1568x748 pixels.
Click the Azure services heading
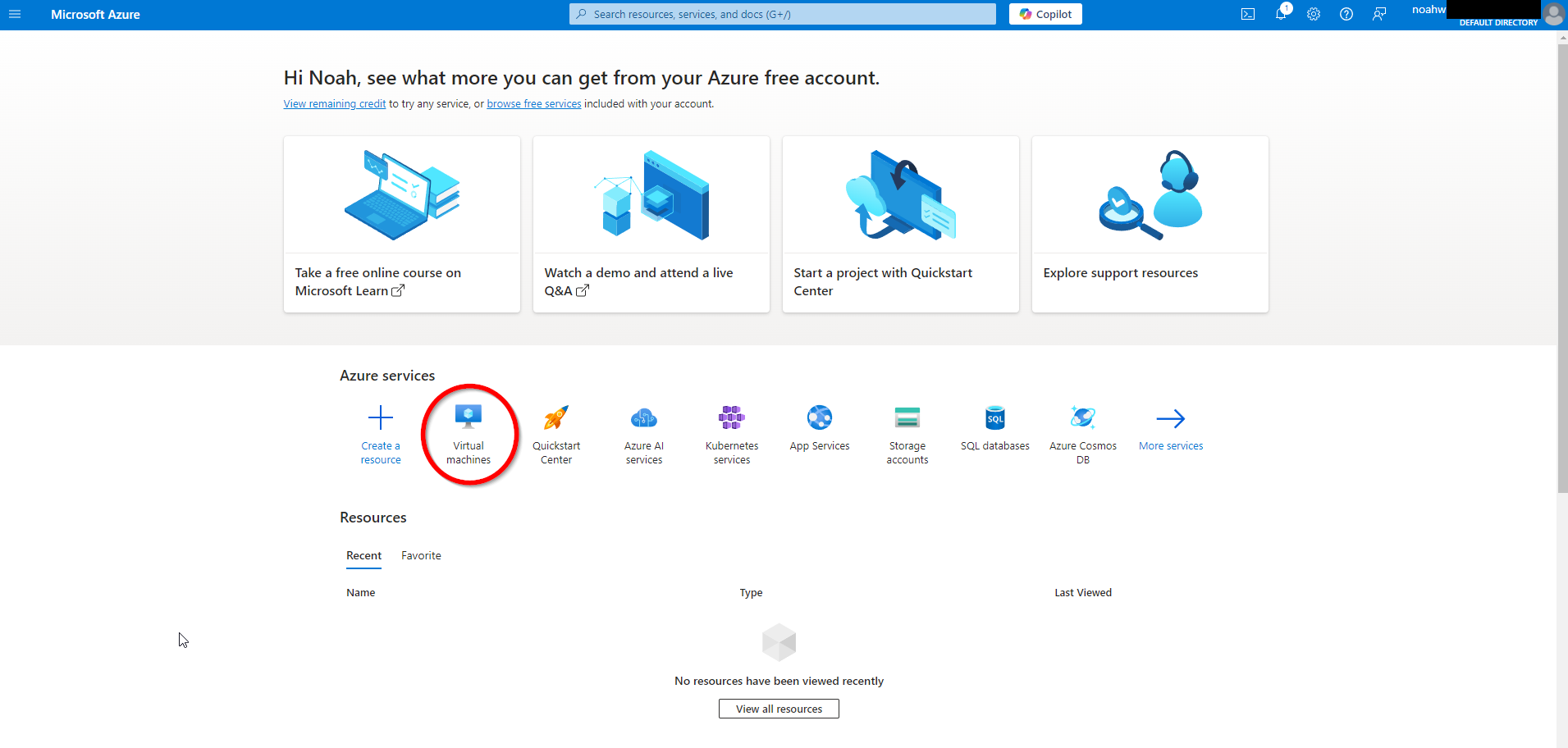pos(387,376)
